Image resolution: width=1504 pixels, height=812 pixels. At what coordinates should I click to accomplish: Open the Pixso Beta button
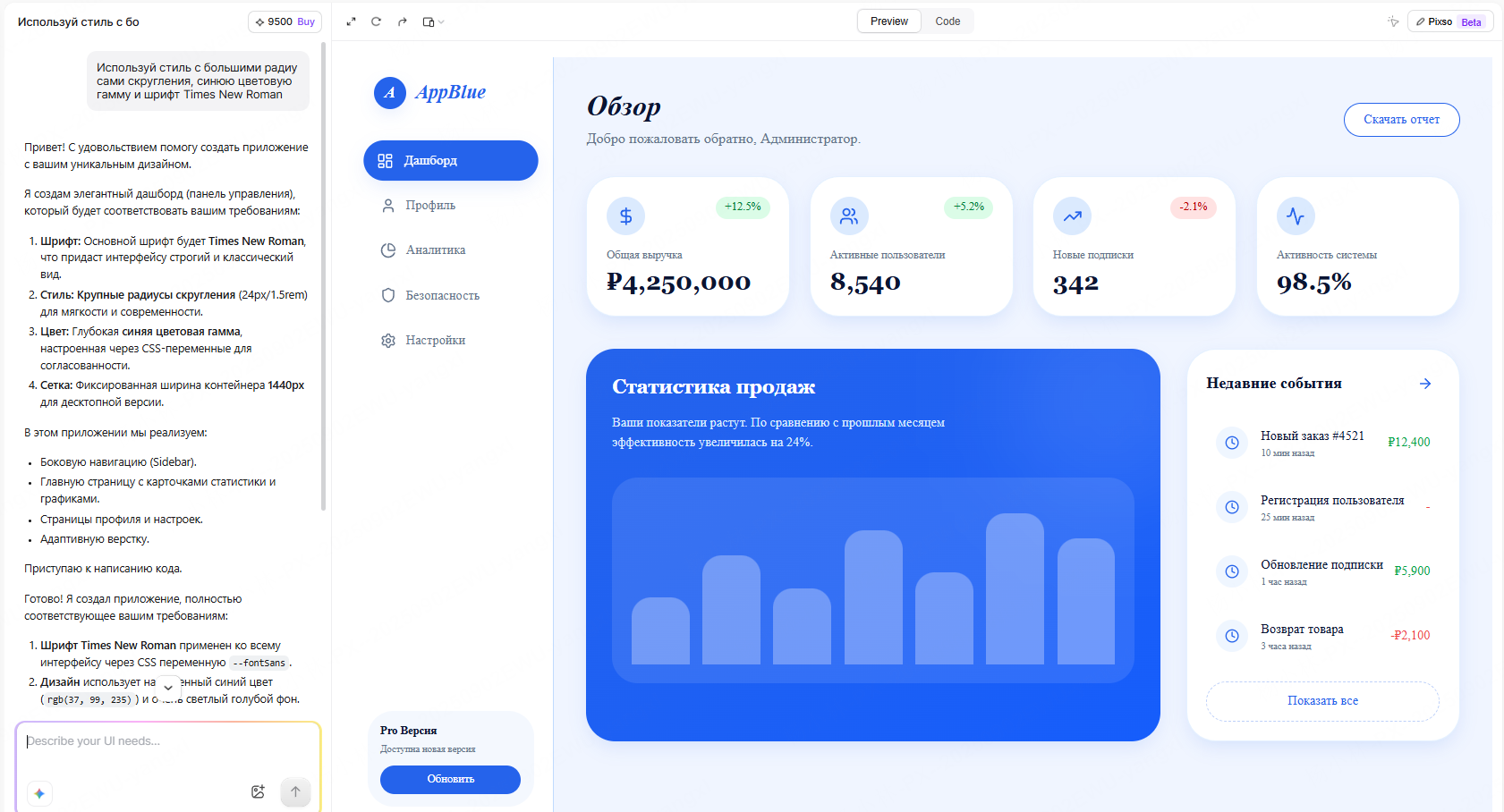pos(1449,21)
